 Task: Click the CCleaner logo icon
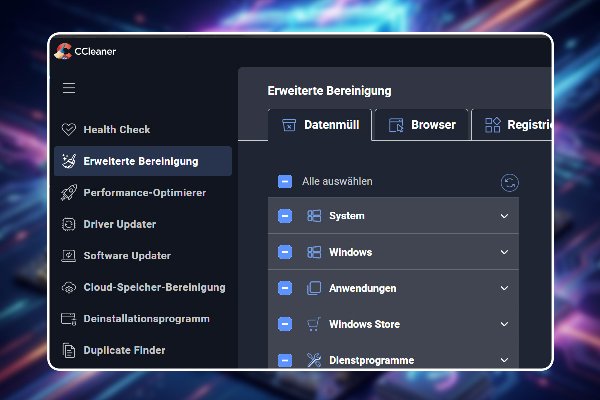pos(63,51)
